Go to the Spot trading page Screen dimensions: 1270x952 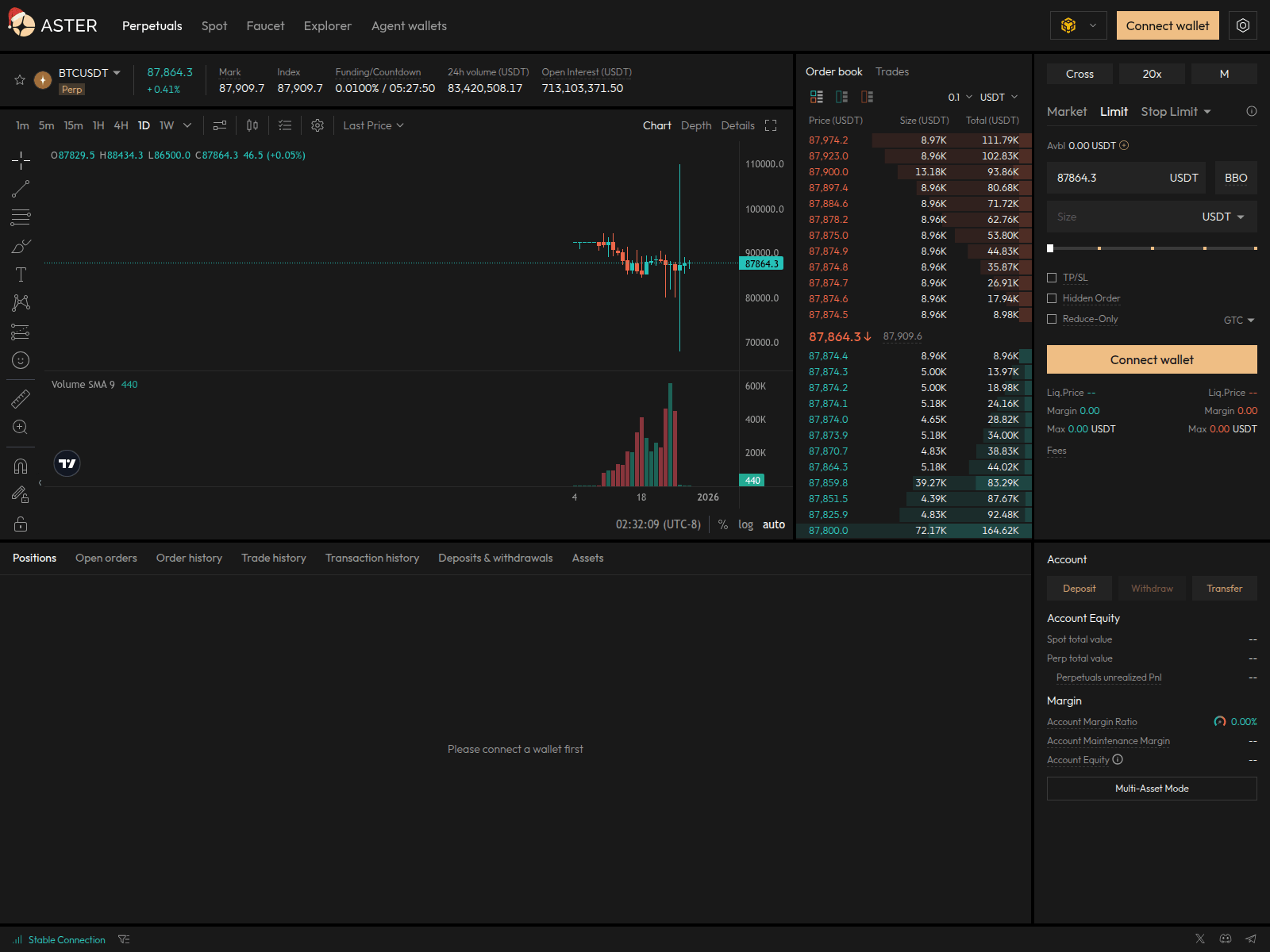pyautogui.click(x=214, y=25)
